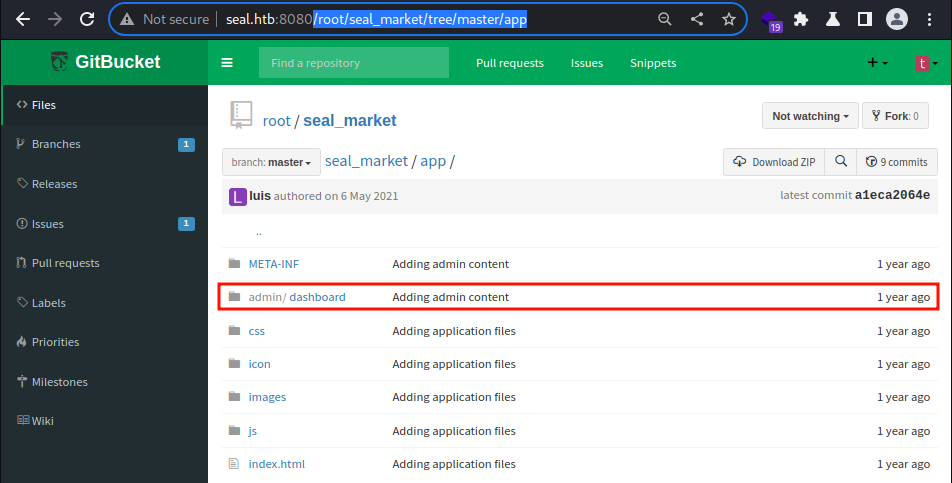
Task: Open Releases in the sidebar
Action: click(x=104, y=184)
